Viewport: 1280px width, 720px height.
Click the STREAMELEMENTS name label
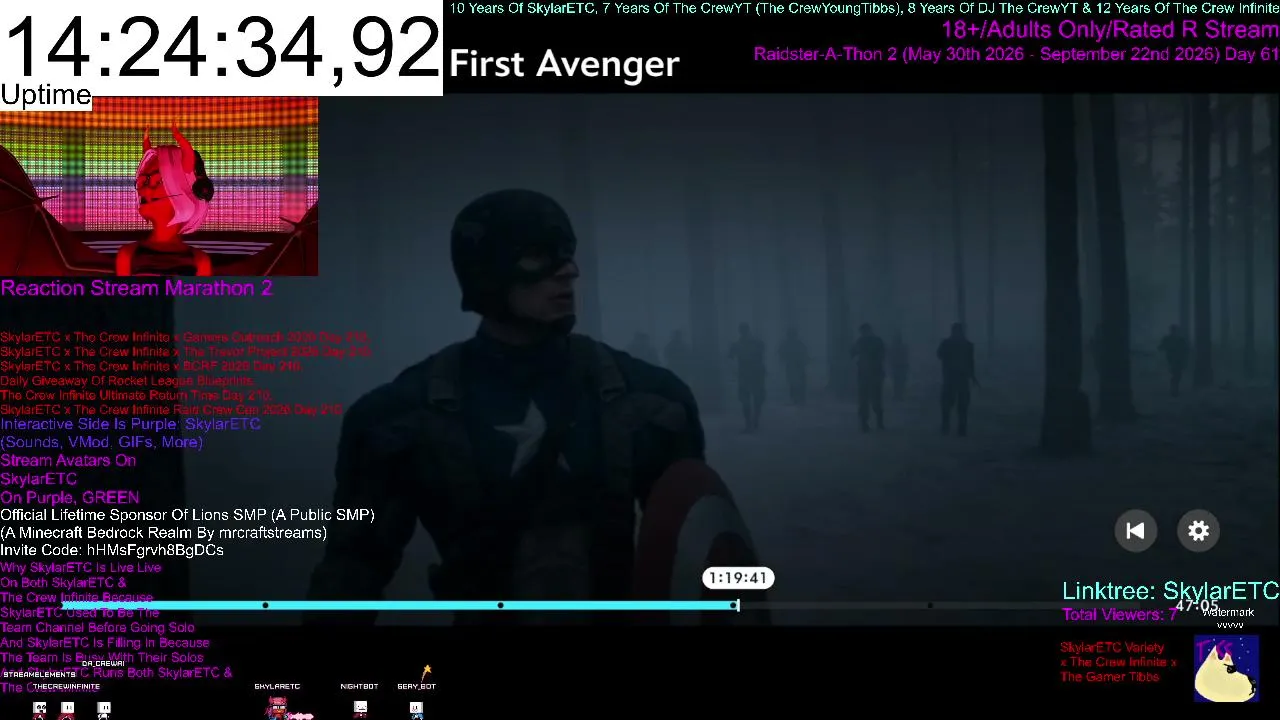[x=39, y=675]
